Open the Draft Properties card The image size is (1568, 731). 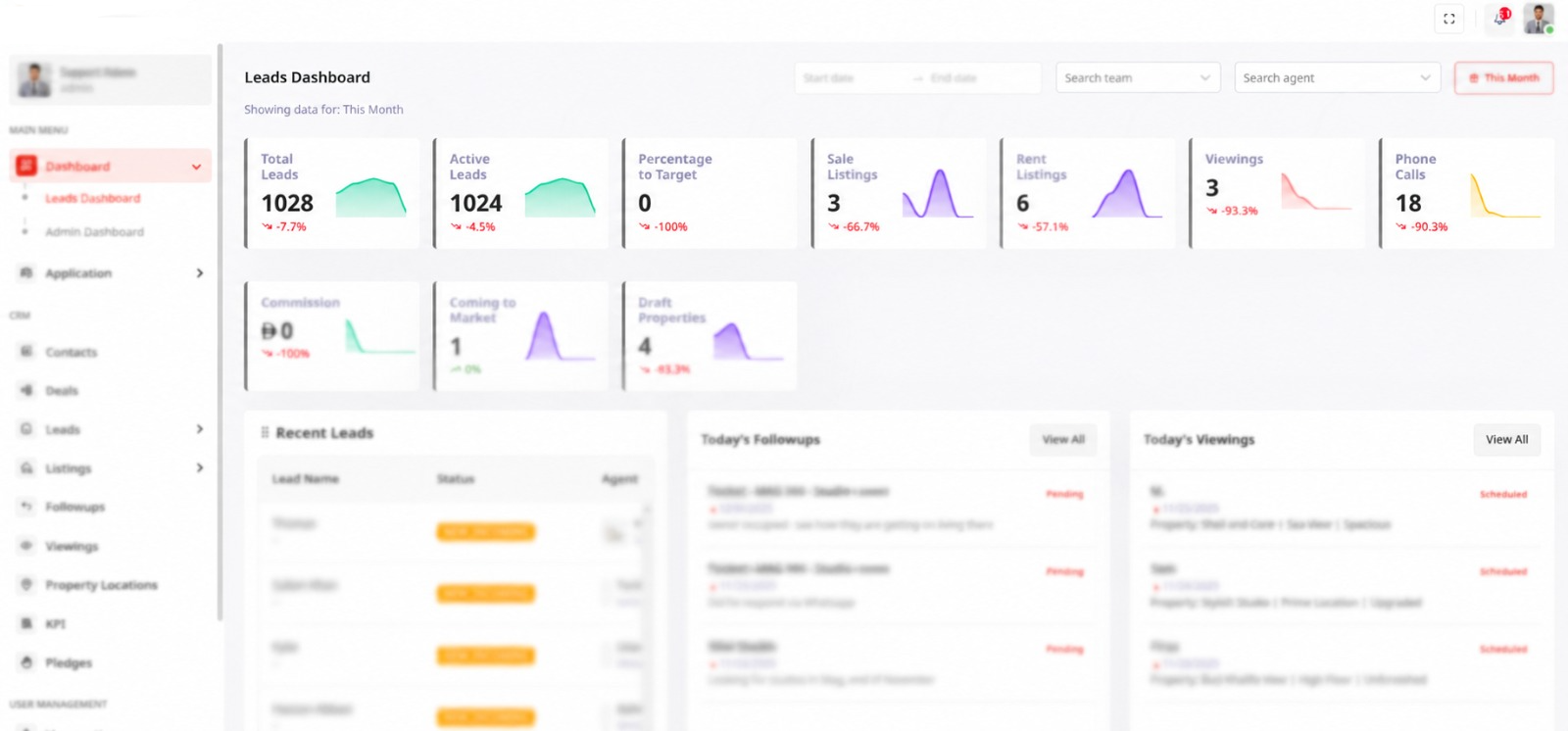pos(710,336)
